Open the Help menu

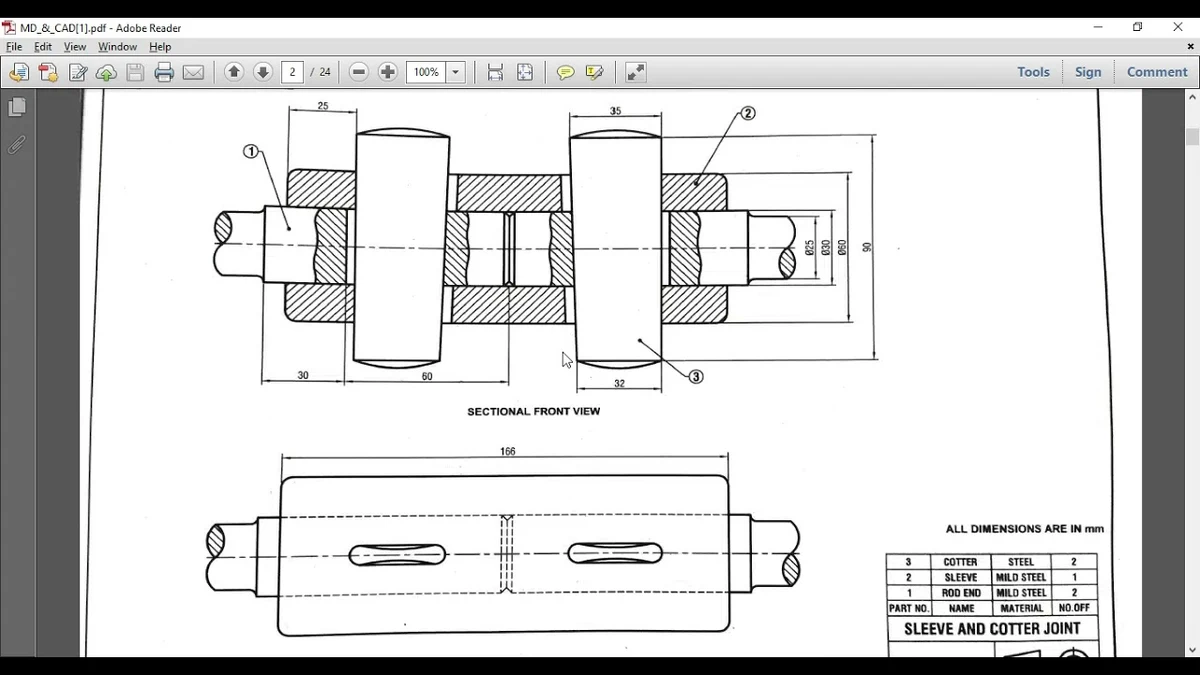pyautogui.click(x=160, y=47)
